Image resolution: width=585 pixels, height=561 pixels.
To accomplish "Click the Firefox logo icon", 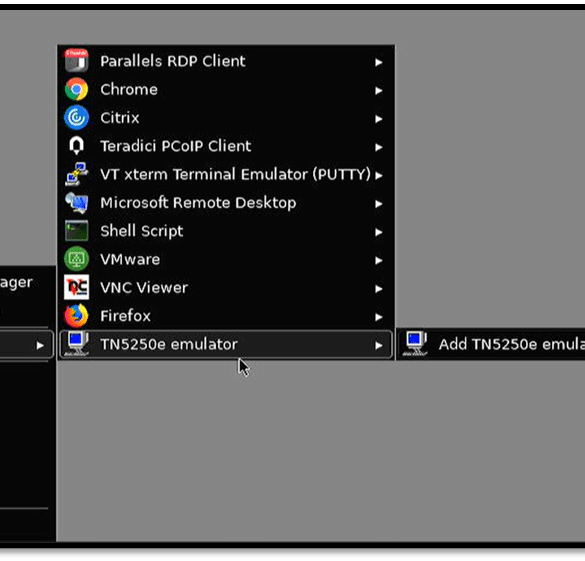I will tap(76, 316).
